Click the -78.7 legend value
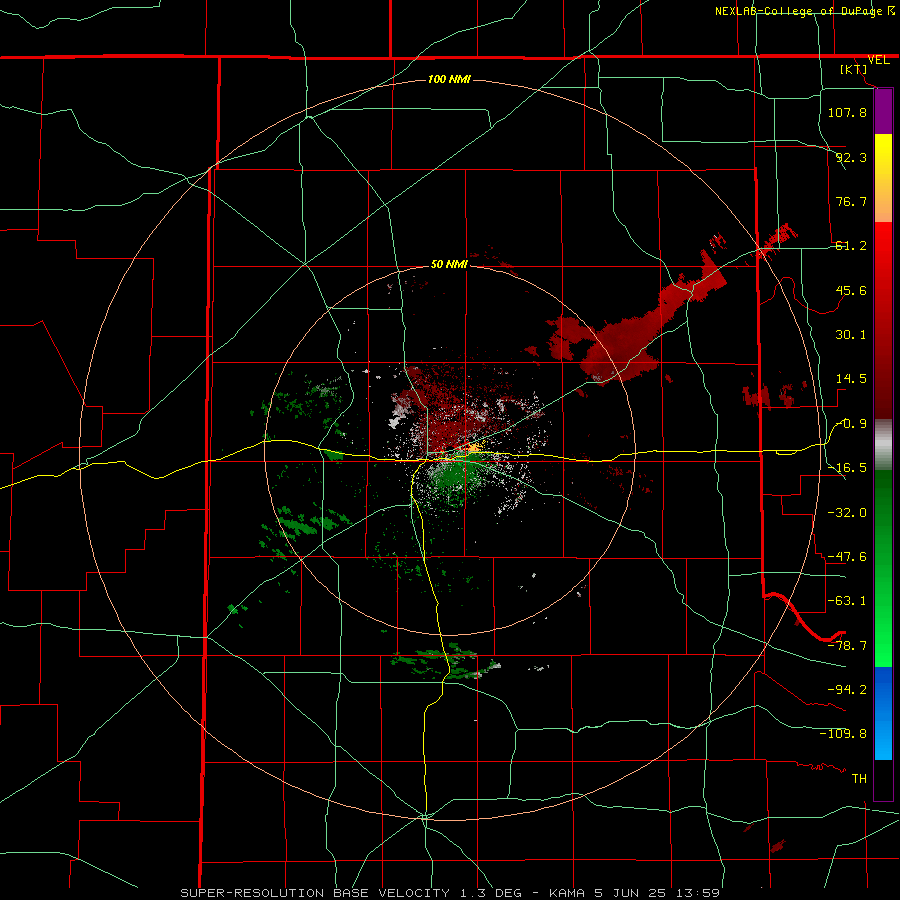The width and height of the screenshot is (900, 900). coord(847,646)
